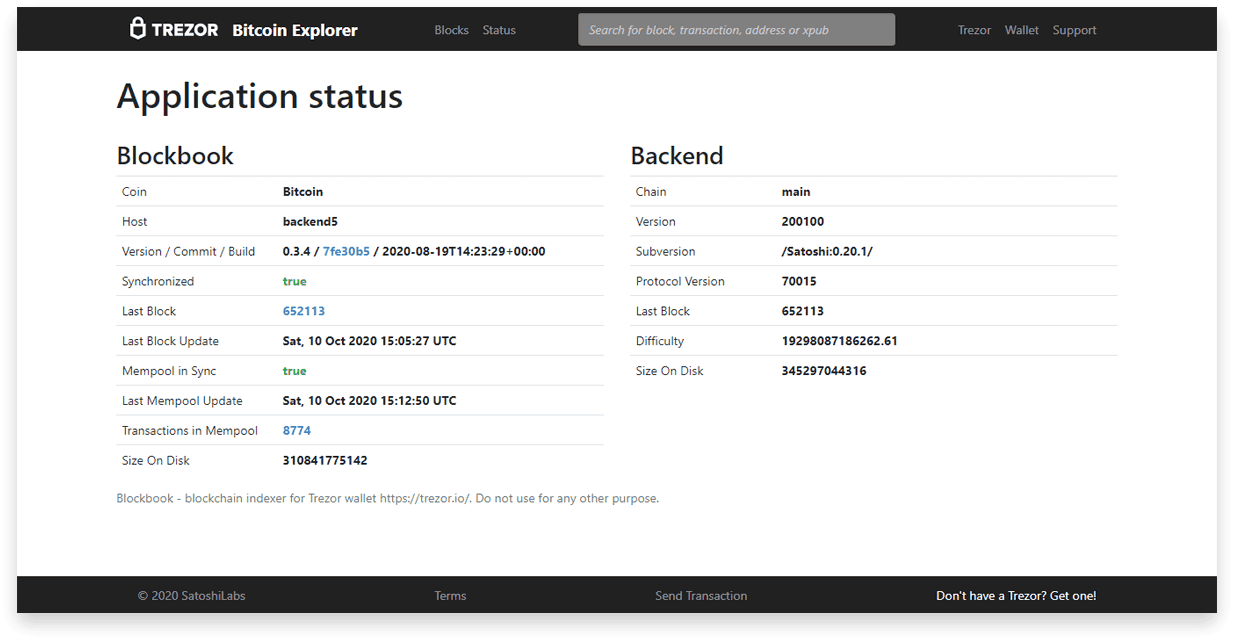Select Subversion value /Satoshi:0.20.1/
The height and width of the screenshot is (640, 1234).
(827, 251)
